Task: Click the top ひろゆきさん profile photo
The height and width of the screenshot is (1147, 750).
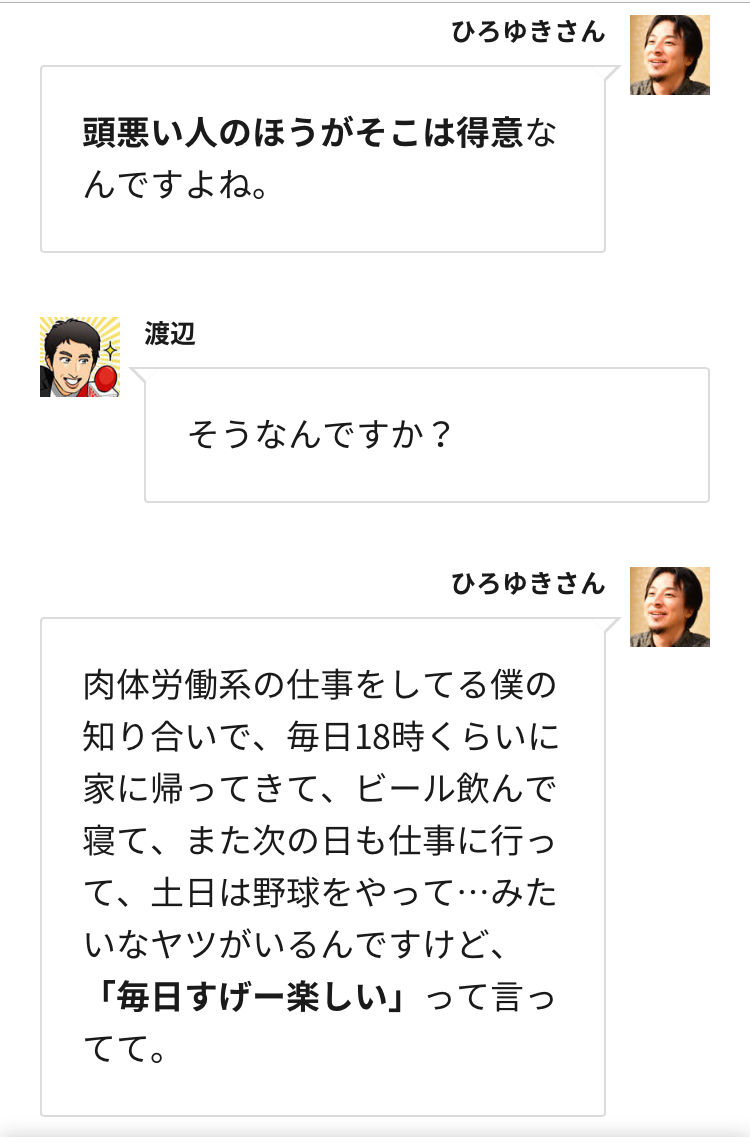Action: 670,55
